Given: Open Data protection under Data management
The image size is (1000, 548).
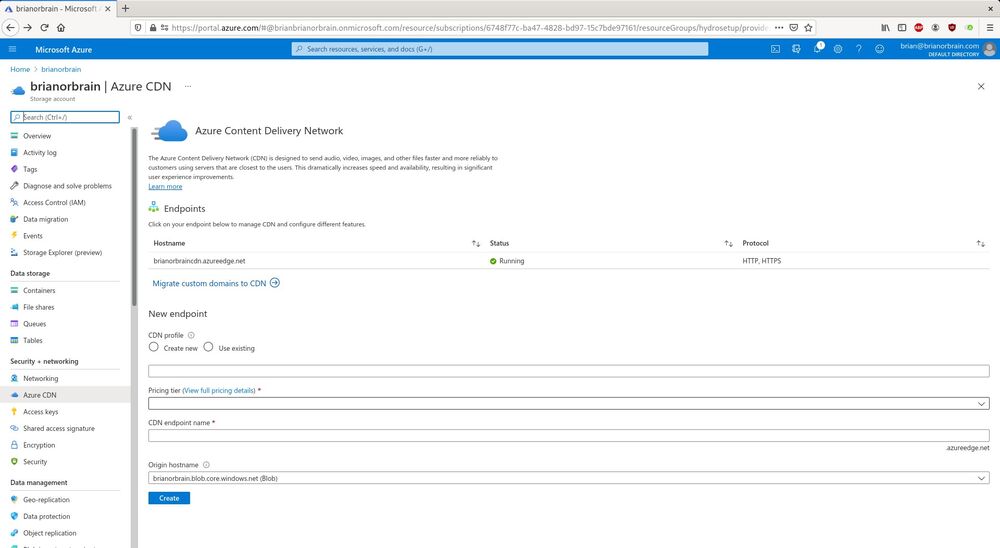Looking at the screenshot, I should point(47,516).
